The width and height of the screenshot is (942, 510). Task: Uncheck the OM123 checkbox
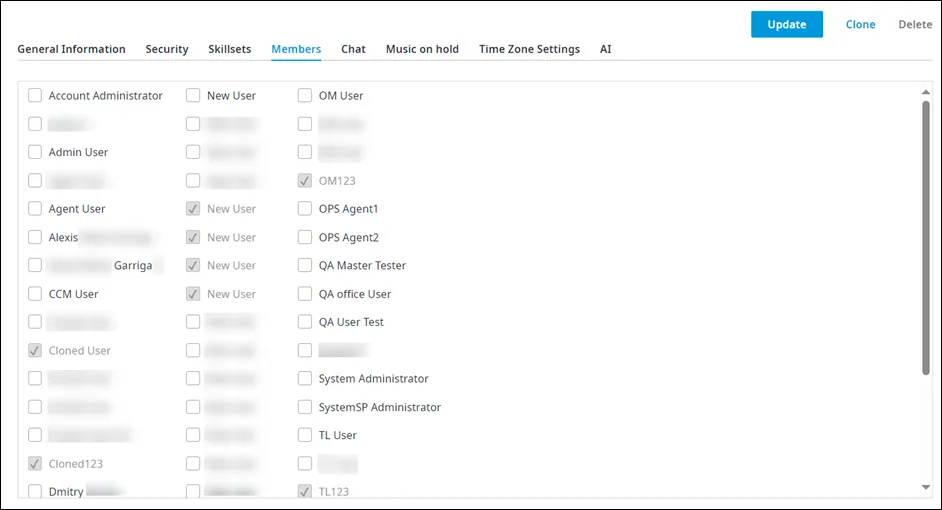[305, 180]
